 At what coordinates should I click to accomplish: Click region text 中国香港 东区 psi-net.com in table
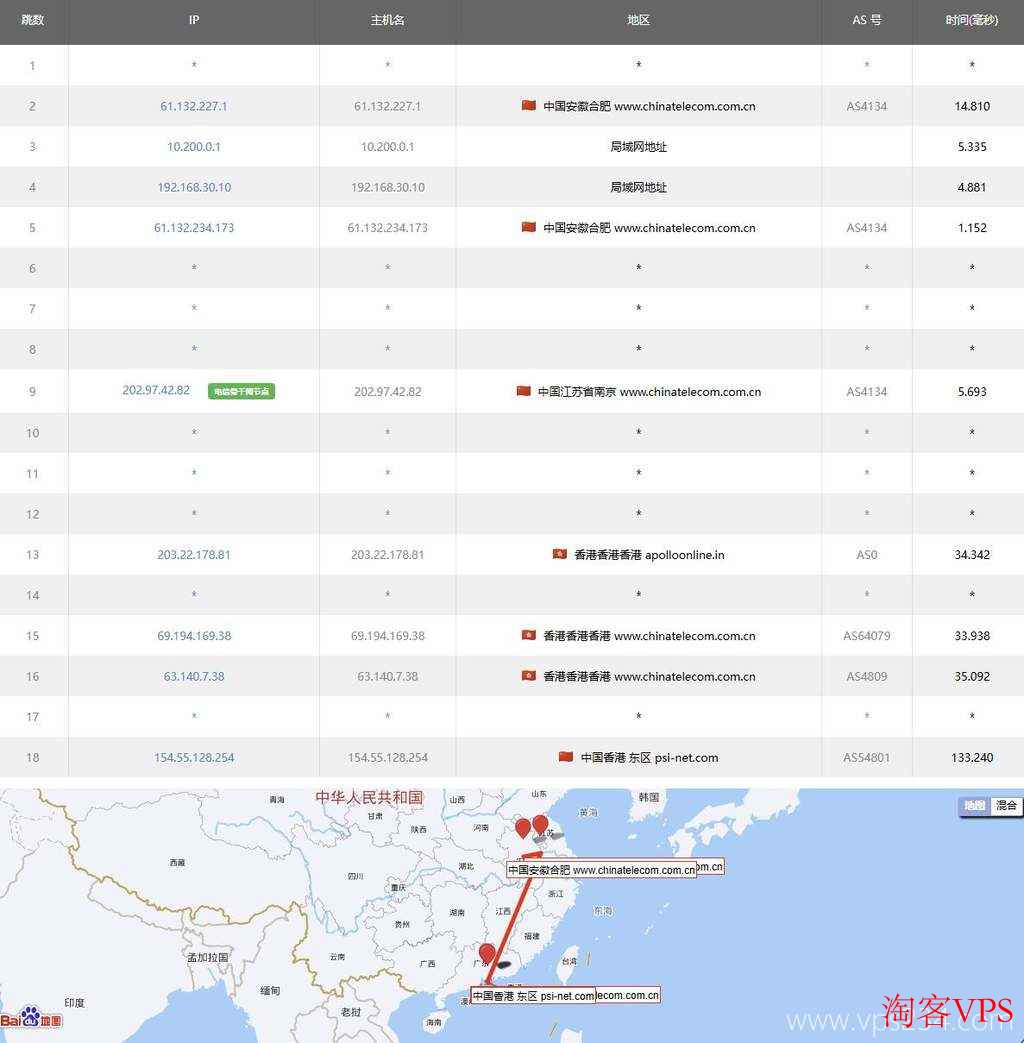point(649,757)
